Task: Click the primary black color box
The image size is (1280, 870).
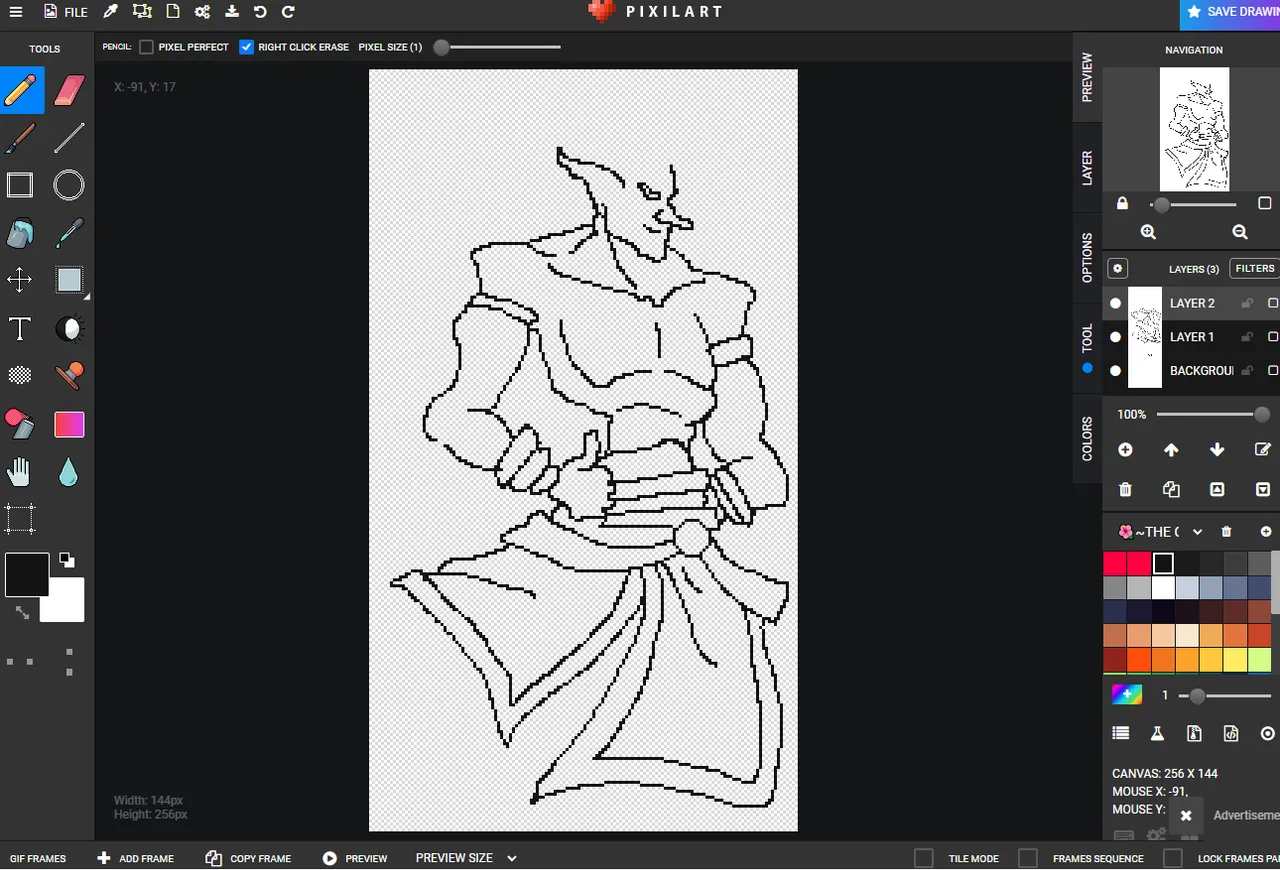Action: click(x=27, y=575)
